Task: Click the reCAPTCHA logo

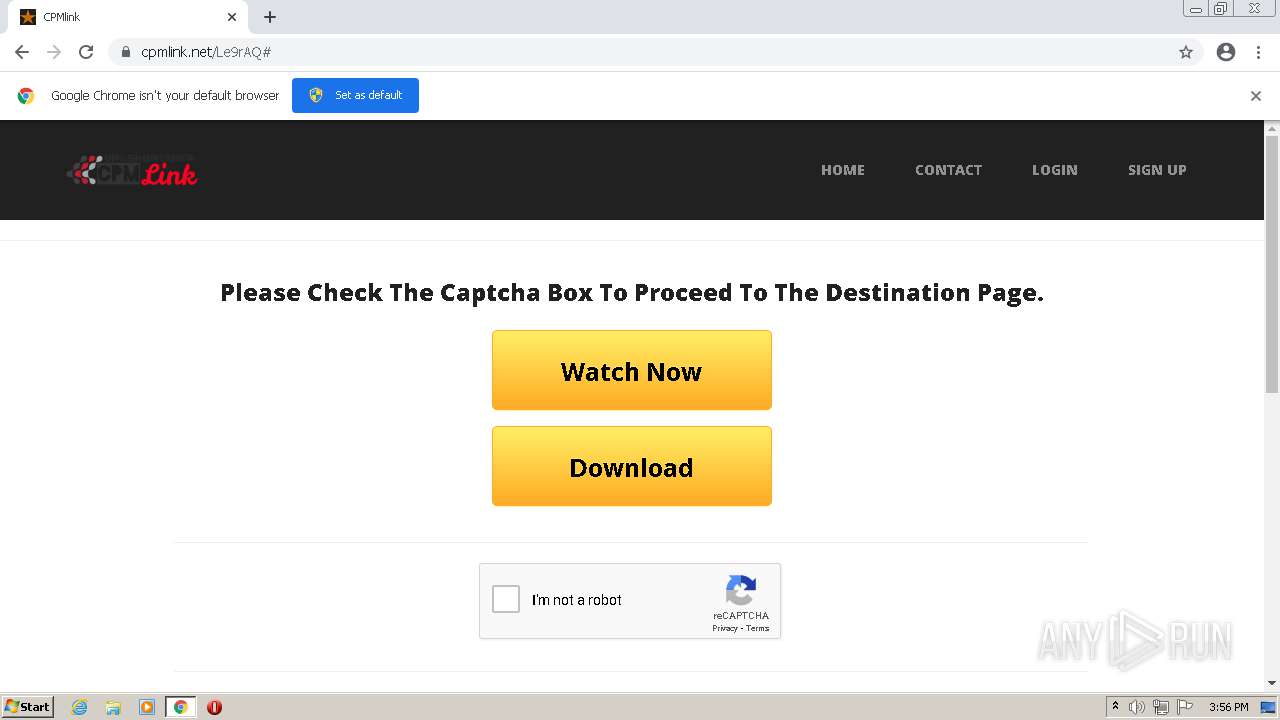Action: pyautogui.click(x=741, y=590)
